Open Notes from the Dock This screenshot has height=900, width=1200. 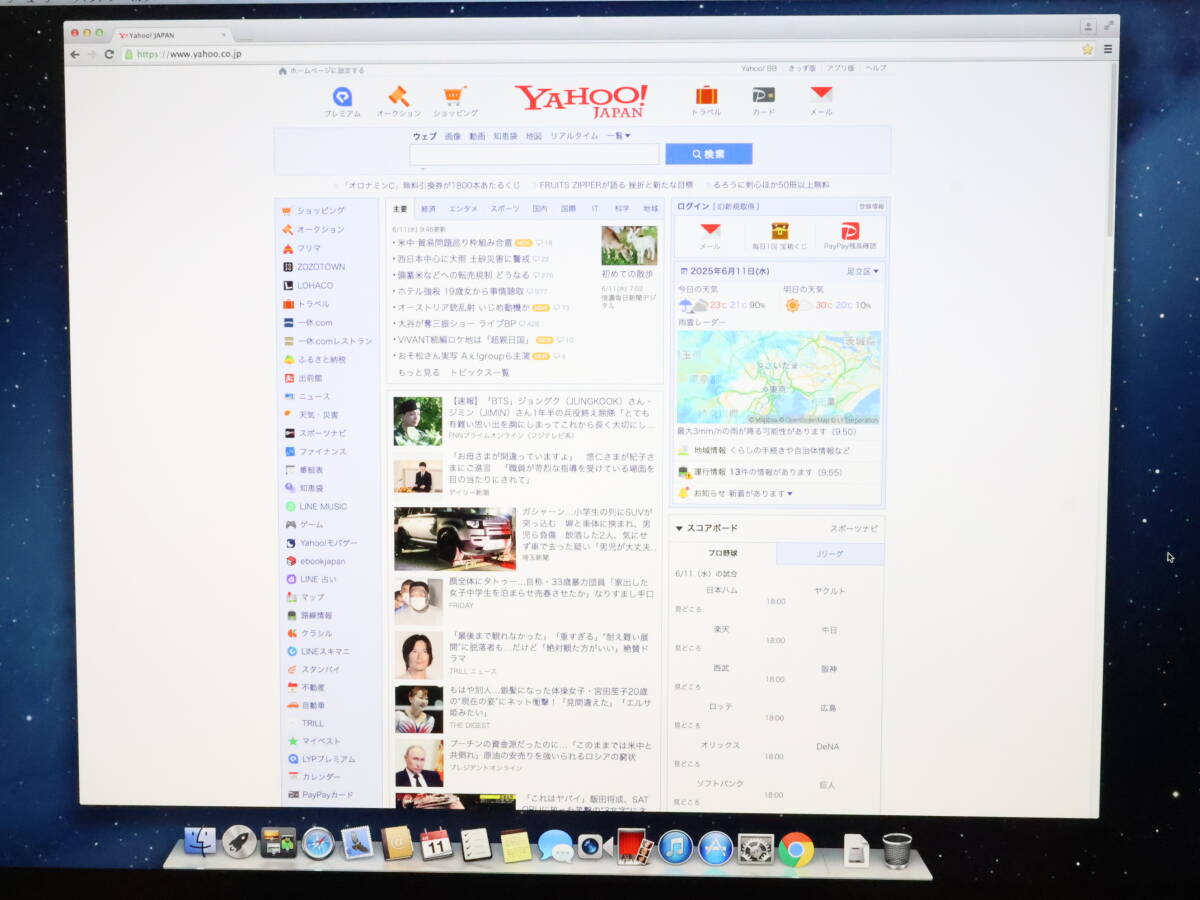516,845
